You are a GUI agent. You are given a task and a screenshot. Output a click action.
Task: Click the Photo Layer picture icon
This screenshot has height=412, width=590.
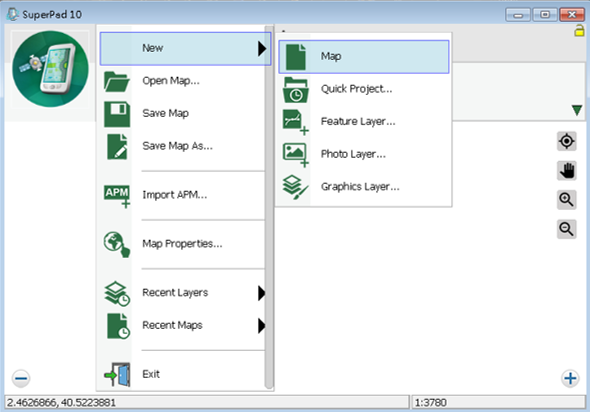[x=295, y=154]
